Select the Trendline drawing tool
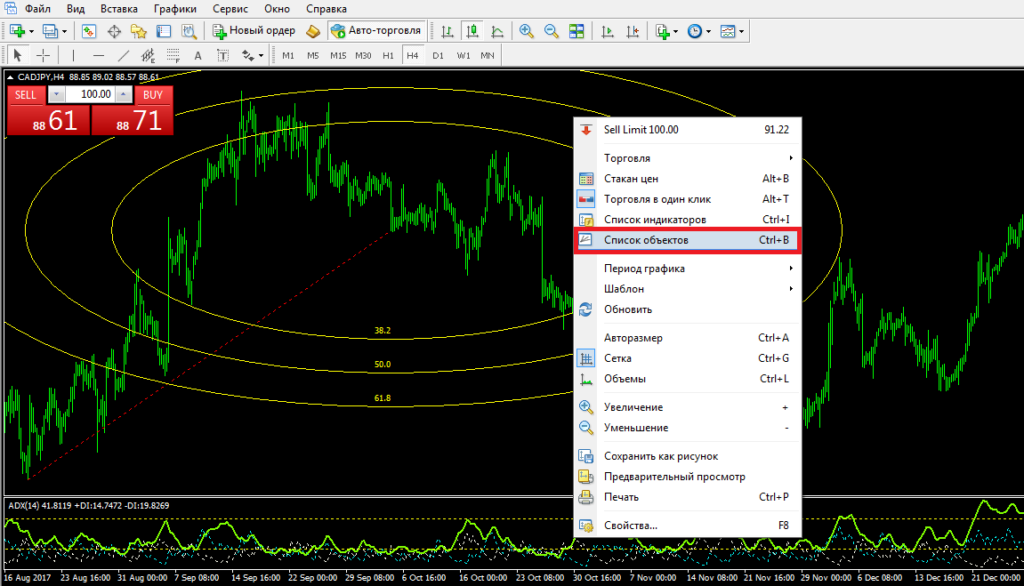The height and width of the screenshot is (586, 1024). click(123, 55)
